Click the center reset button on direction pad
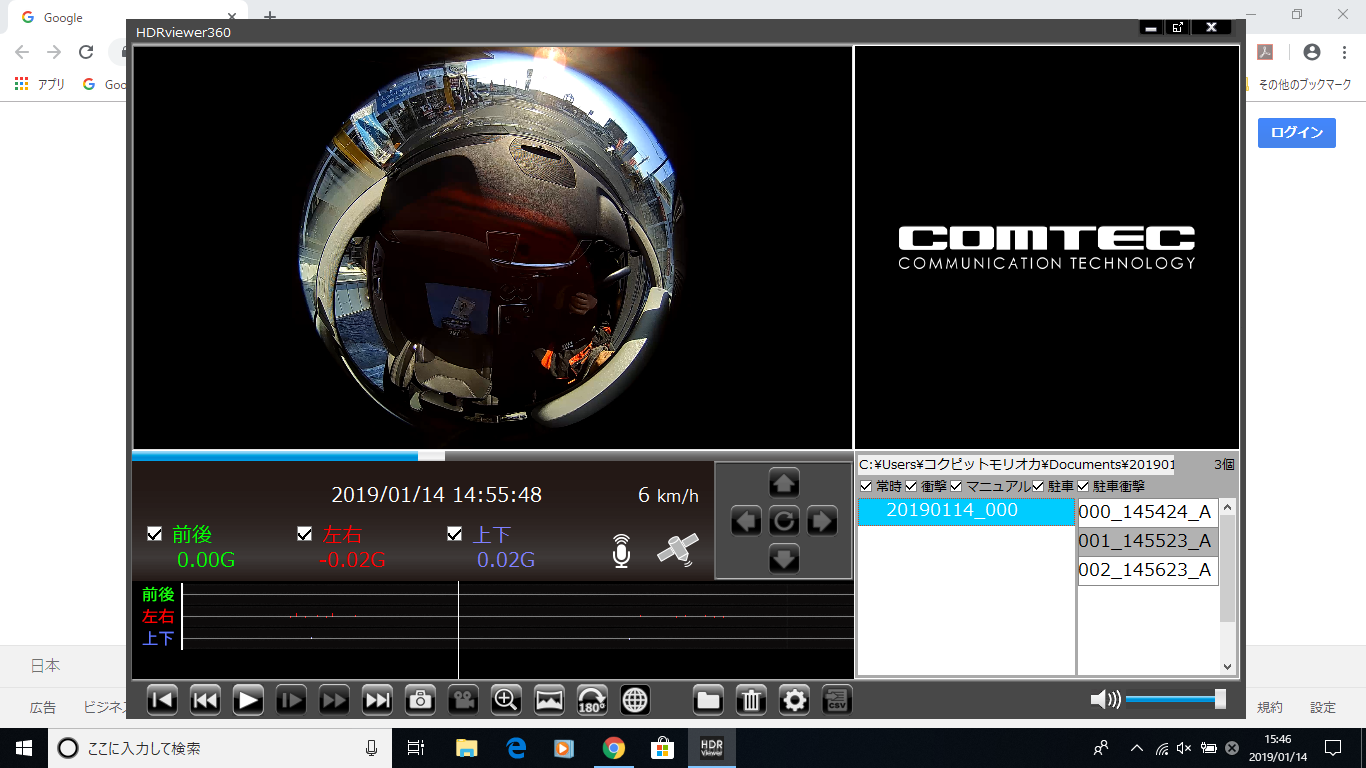 pyautogui.click(x=784, y=521)
